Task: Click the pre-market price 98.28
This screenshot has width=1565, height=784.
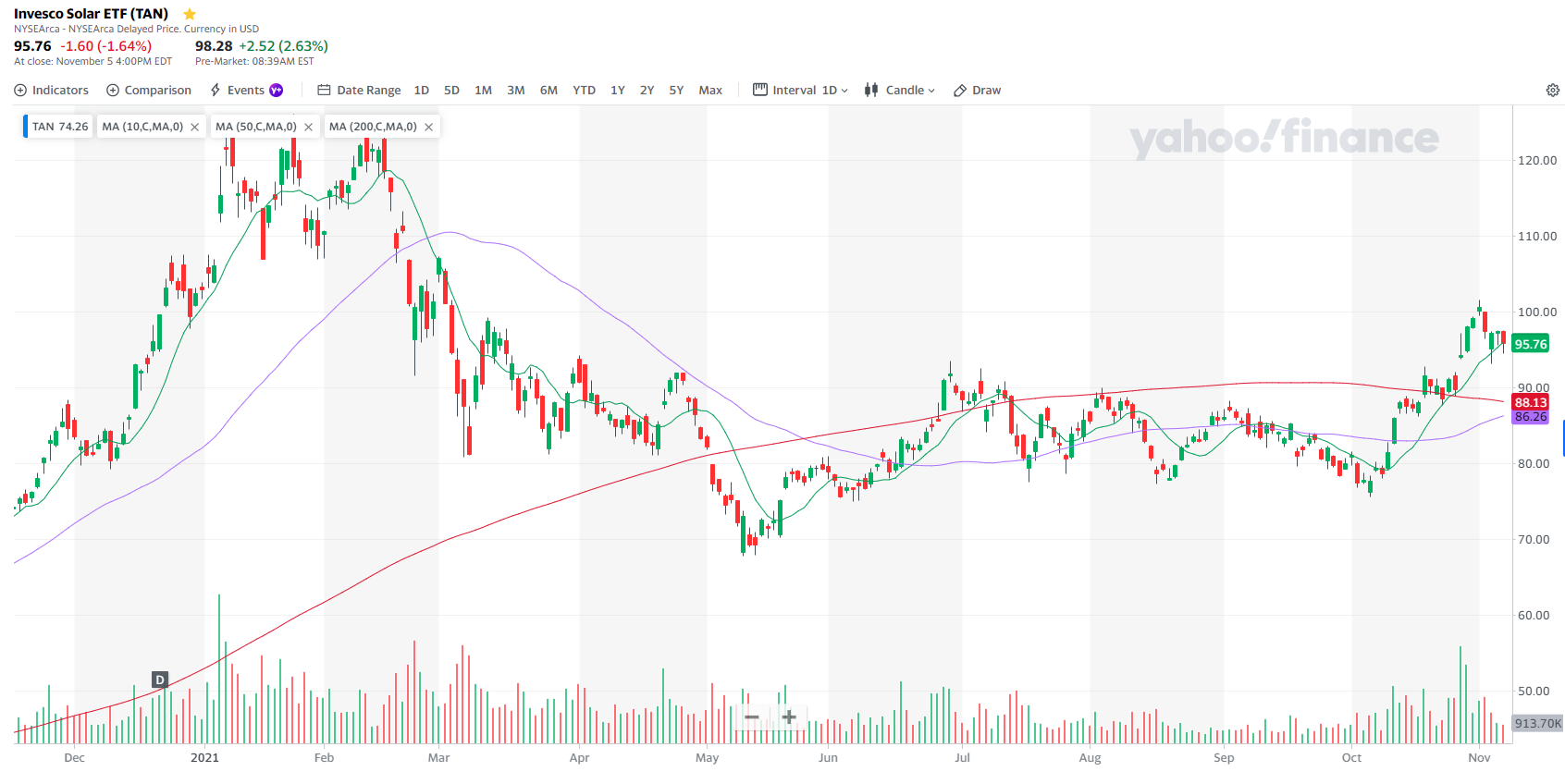Action: [214, 46]
